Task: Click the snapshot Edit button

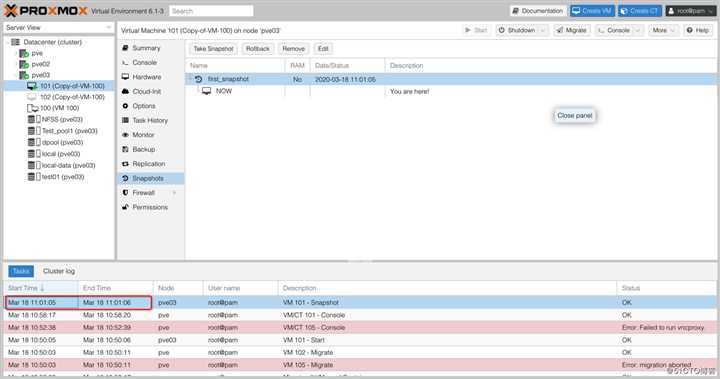Action: [323, 49]
